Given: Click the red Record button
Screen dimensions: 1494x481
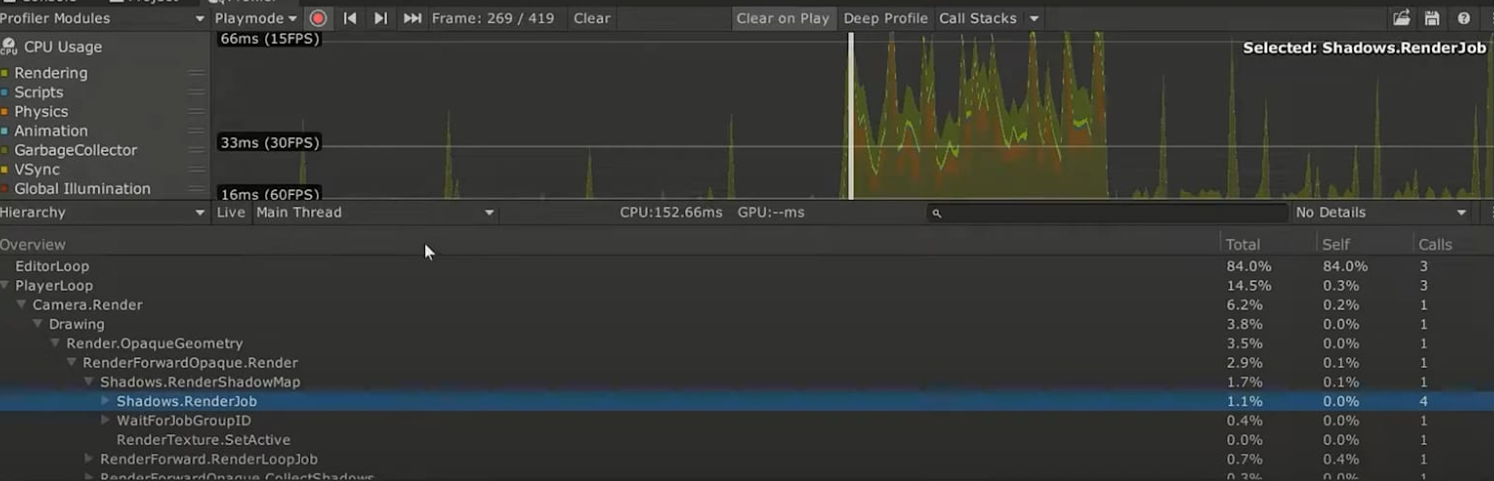Looking at the screenshot, I should click(318, 18).
